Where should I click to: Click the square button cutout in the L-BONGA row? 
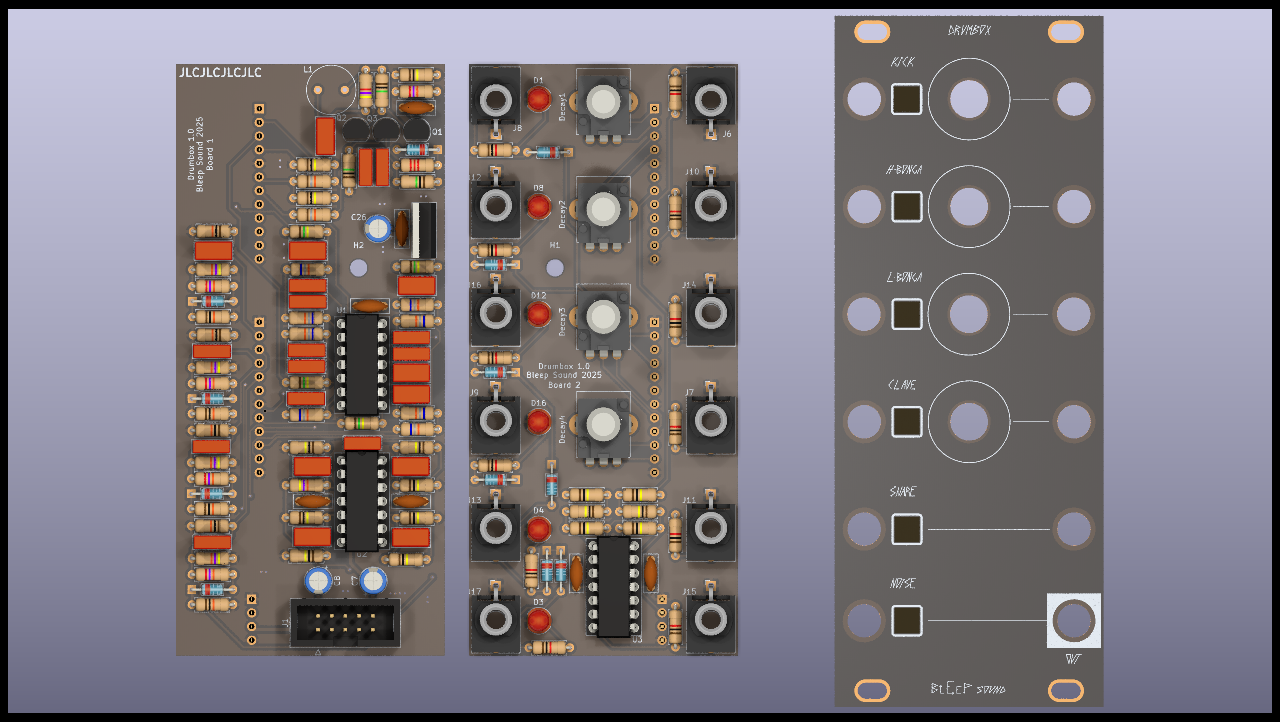[x=906, y=314]
